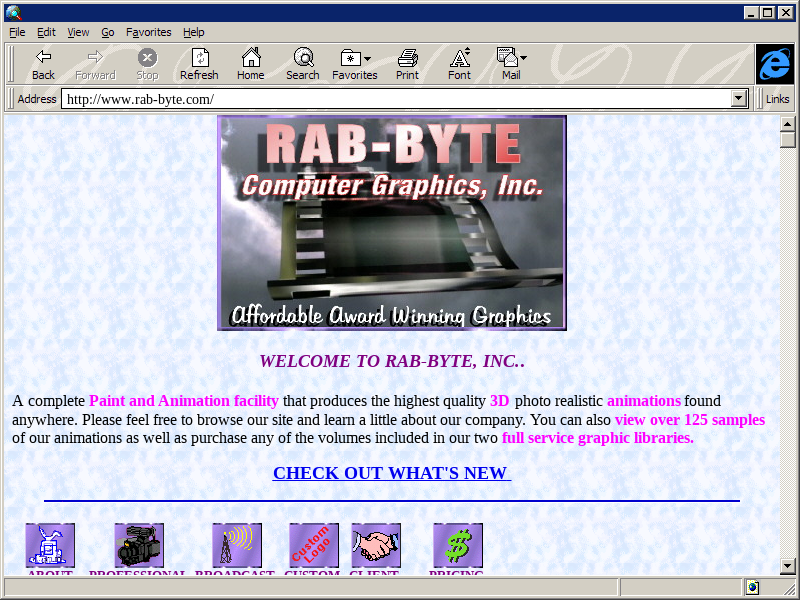800x600 pixels.
Task: Click the vertical scrollbar down arrow
Action: pos(788,566)
